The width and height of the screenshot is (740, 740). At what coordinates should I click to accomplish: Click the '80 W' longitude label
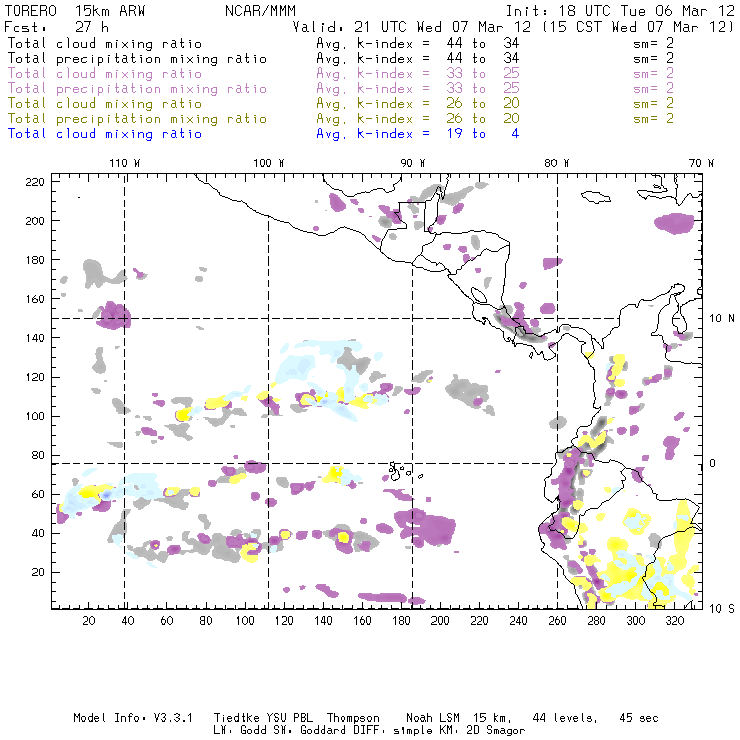pyautogui.click(x=556, y=163)
